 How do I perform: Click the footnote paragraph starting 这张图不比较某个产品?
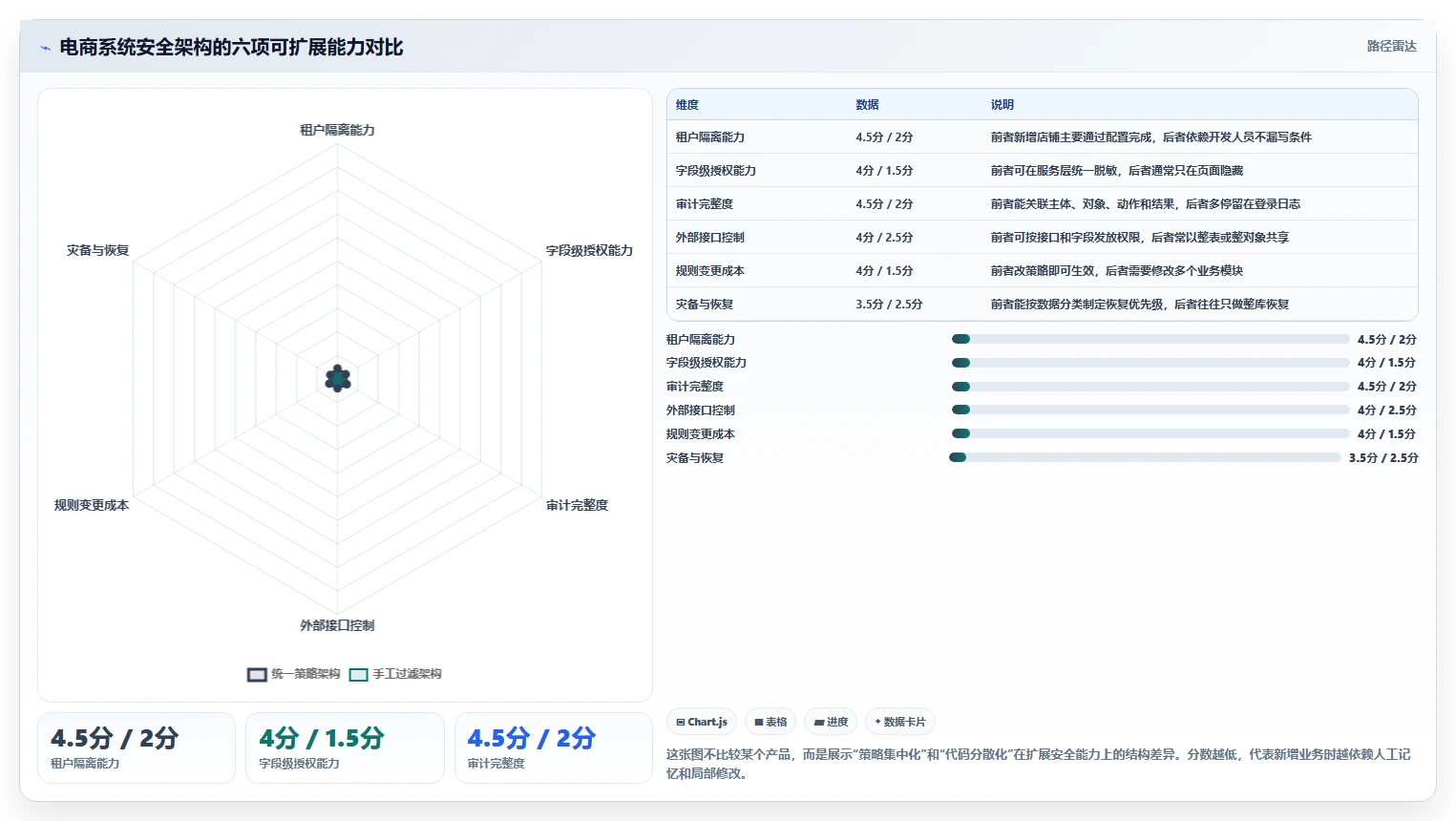point(1039,764)
